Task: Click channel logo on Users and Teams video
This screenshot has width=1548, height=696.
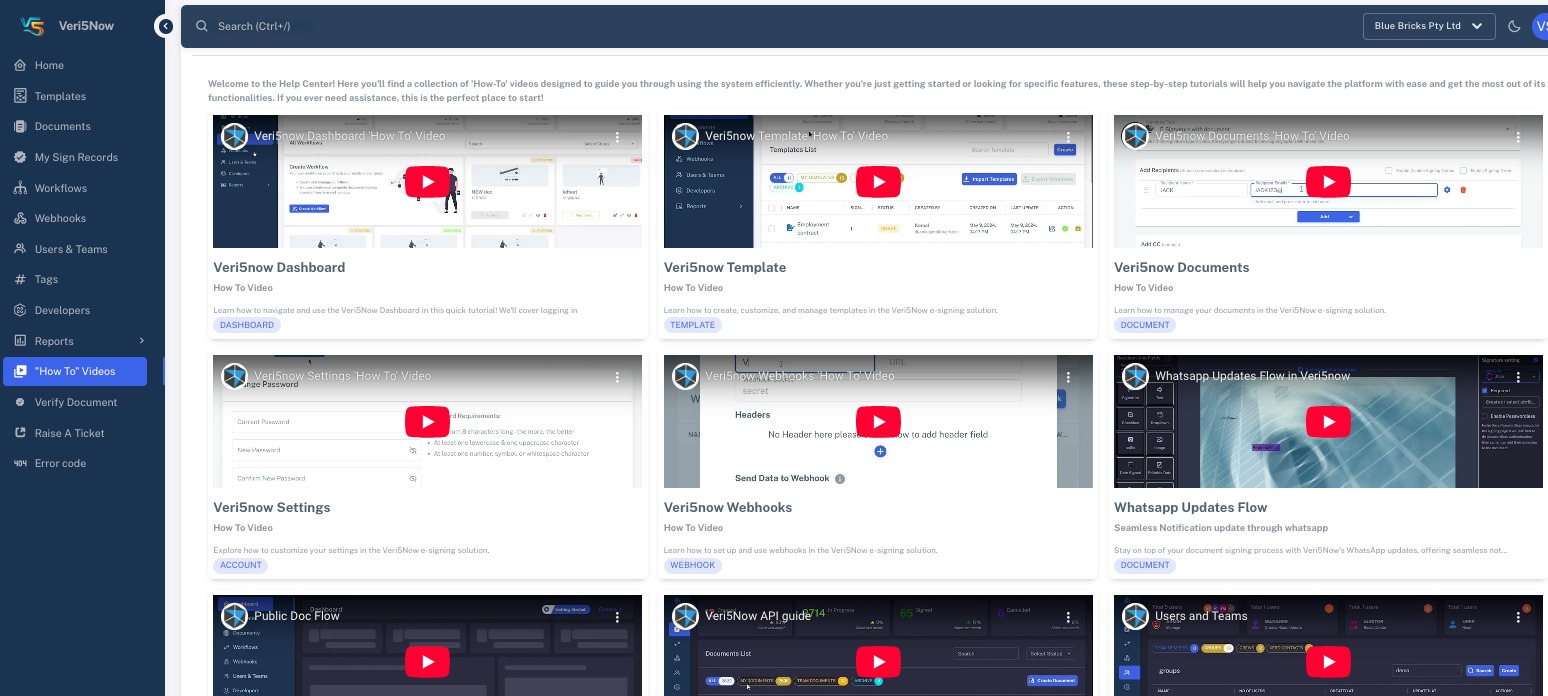Action: (1135, 617)
